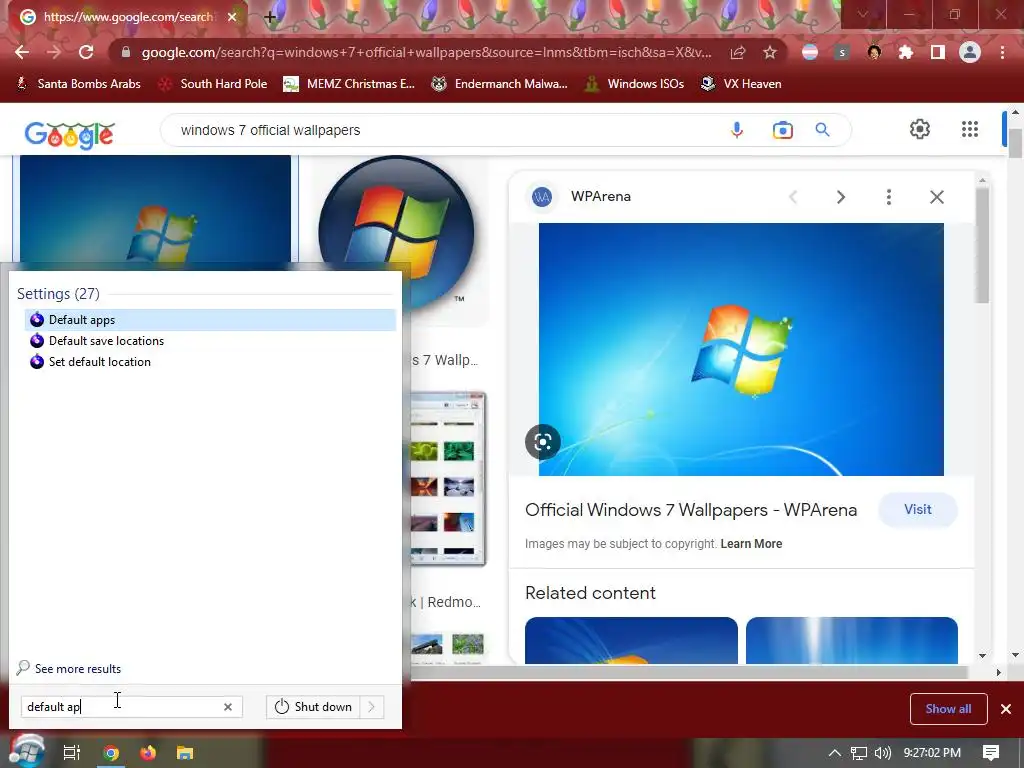Screen dimensions: 1024x768
Task: Open the Windows Start button
Action: [x=27, y=753]
